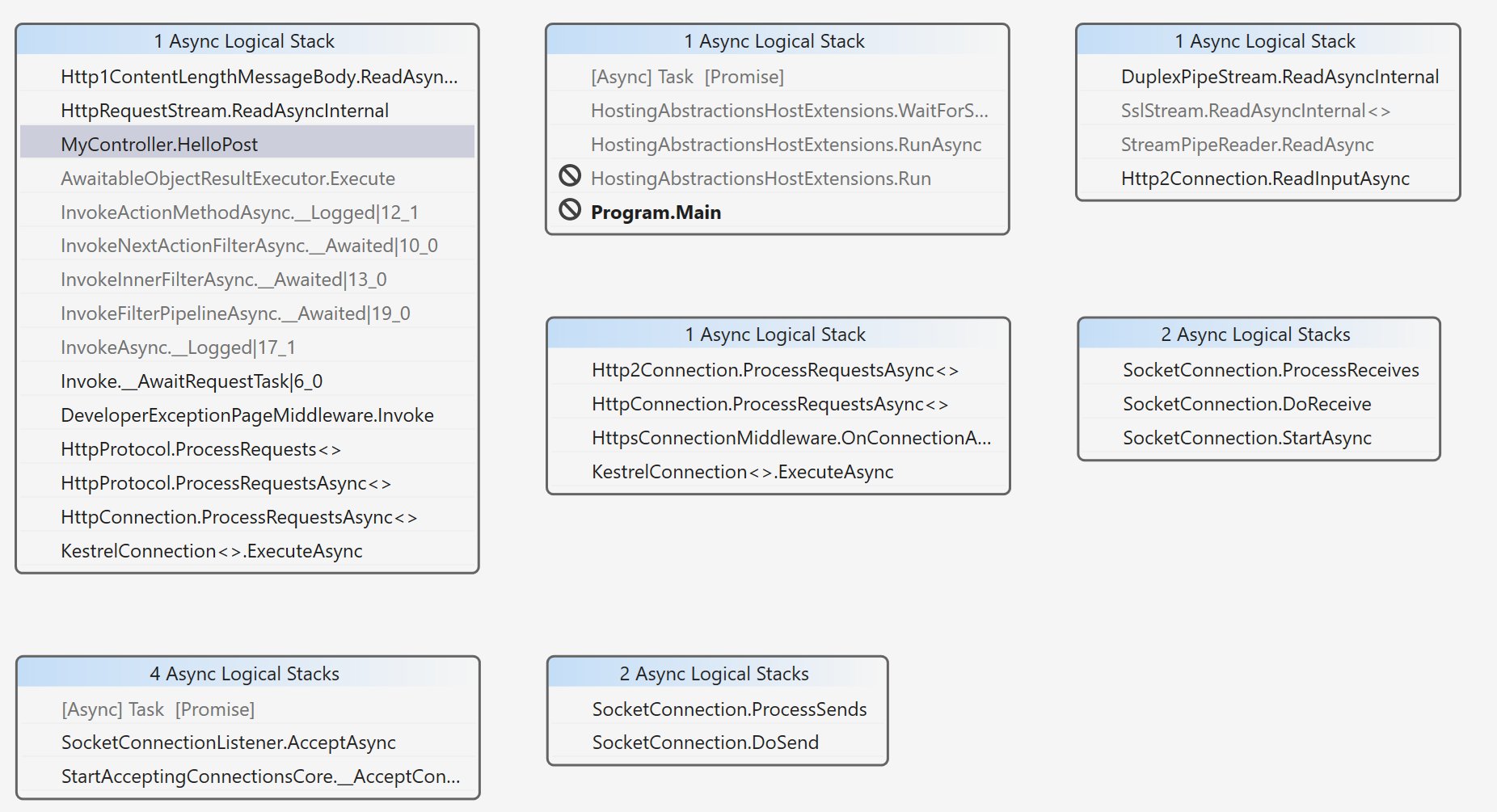Select the Http1ContentLengthMessageBody.ReadAsync frame

click(247, 77)
